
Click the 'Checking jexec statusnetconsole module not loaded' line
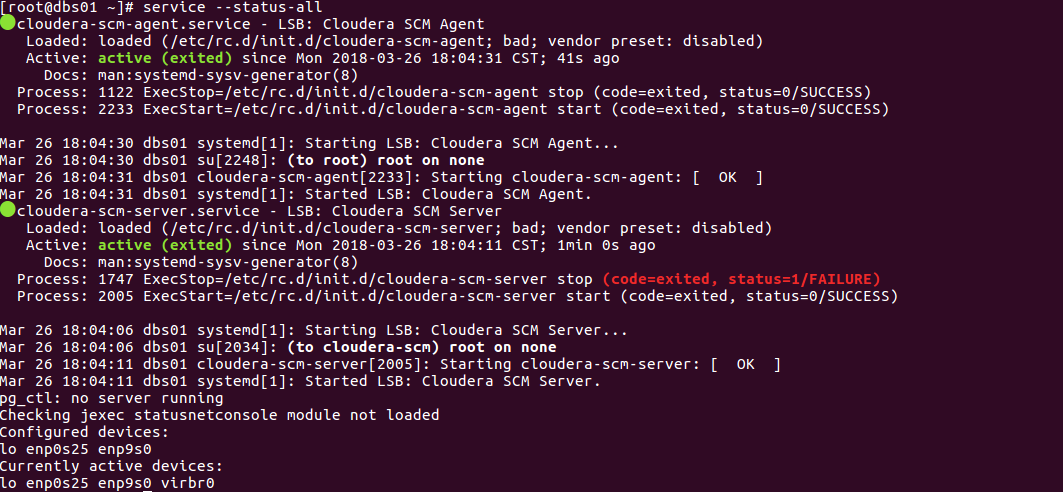220,415
